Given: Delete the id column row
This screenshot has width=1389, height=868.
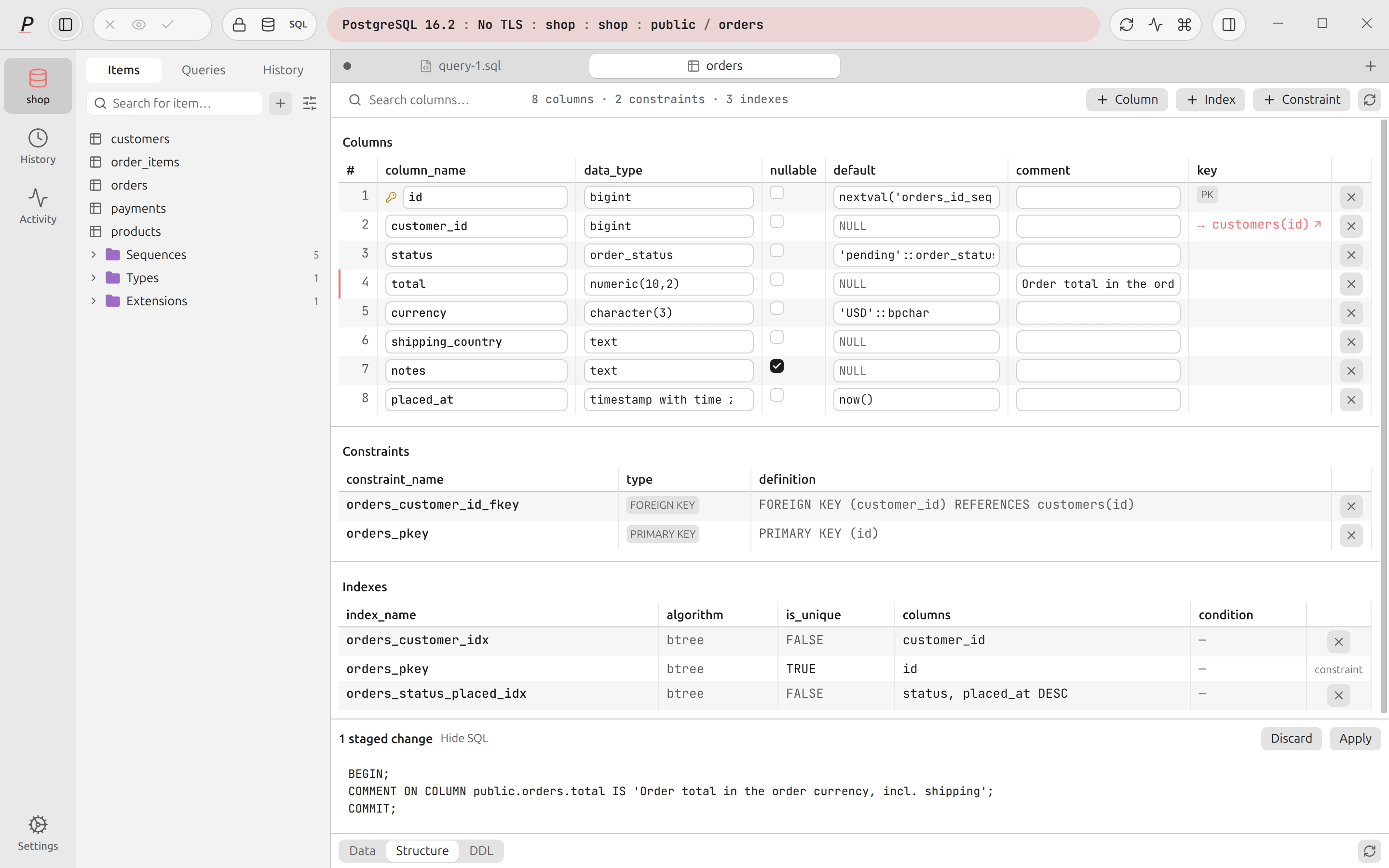Looking at the screenshot, I should pyautogui.click(x=1351, y=198).
